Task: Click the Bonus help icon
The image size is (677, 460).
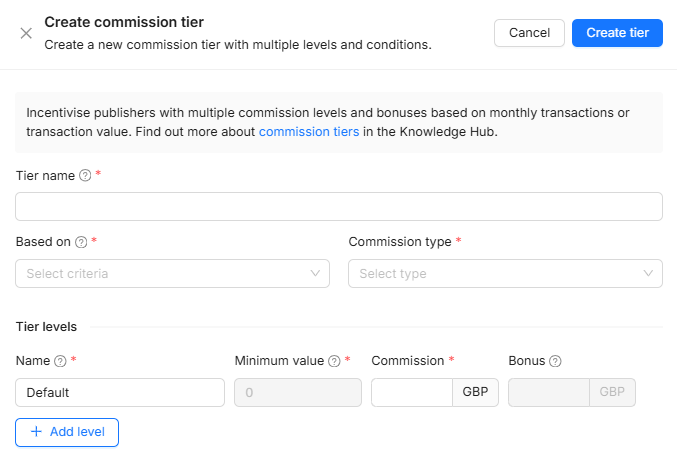Action: (x=555, y=360)
